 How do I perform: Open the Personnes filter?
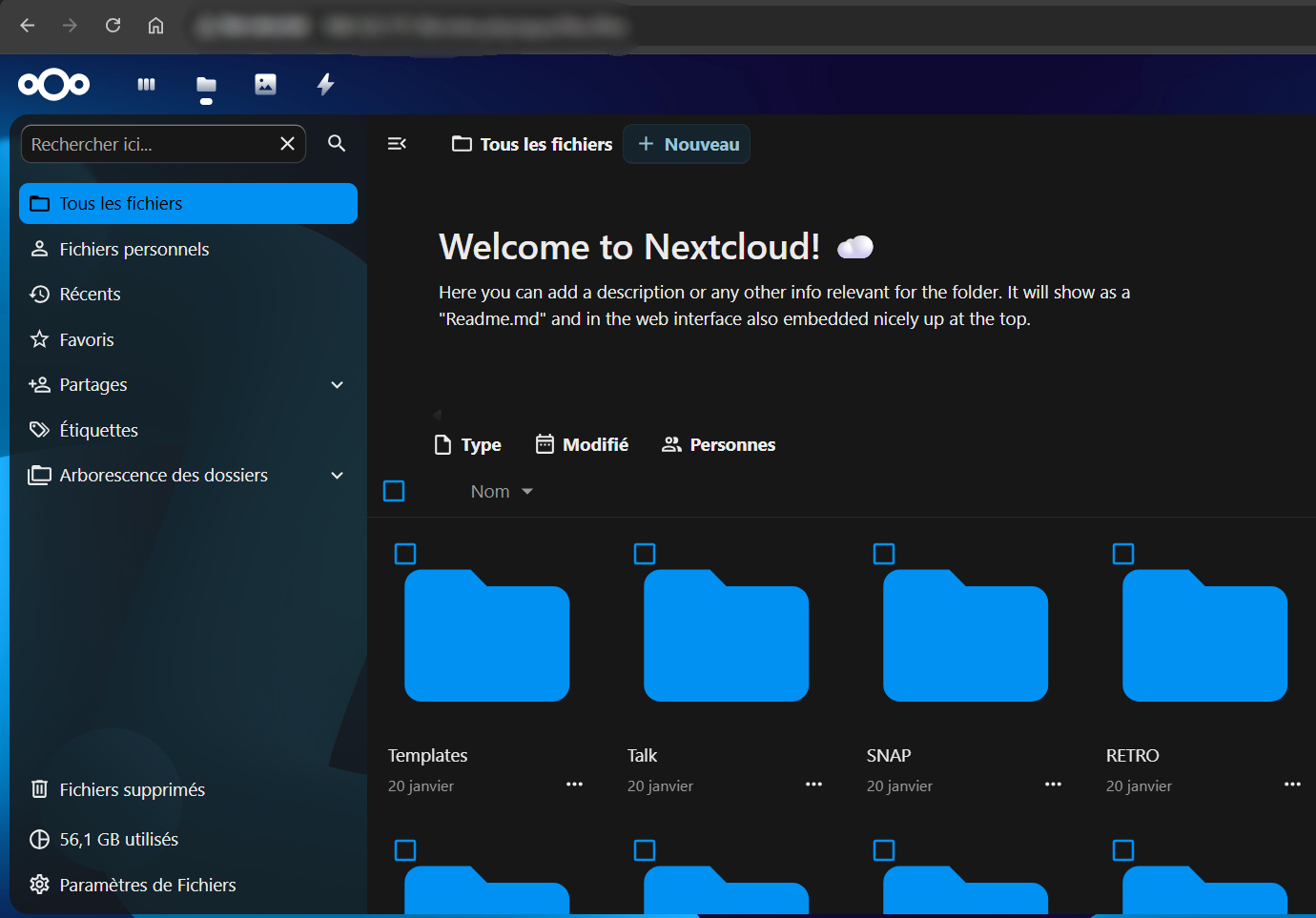click(718, 445)
